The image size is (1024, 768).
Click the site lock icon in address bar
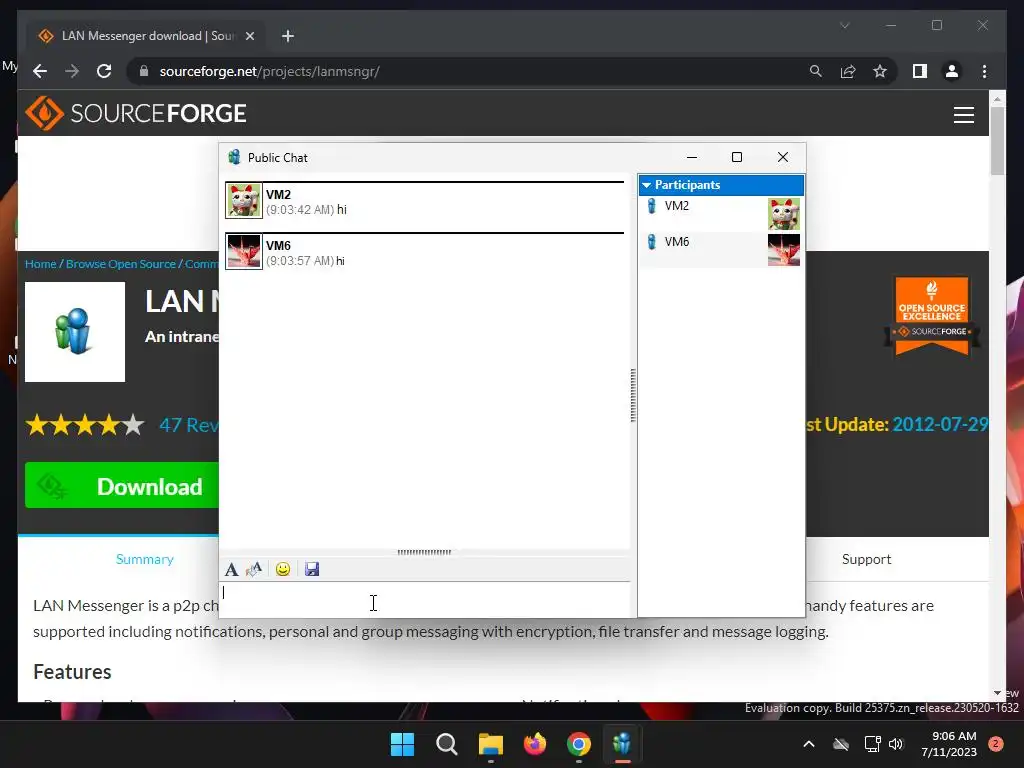144,71
